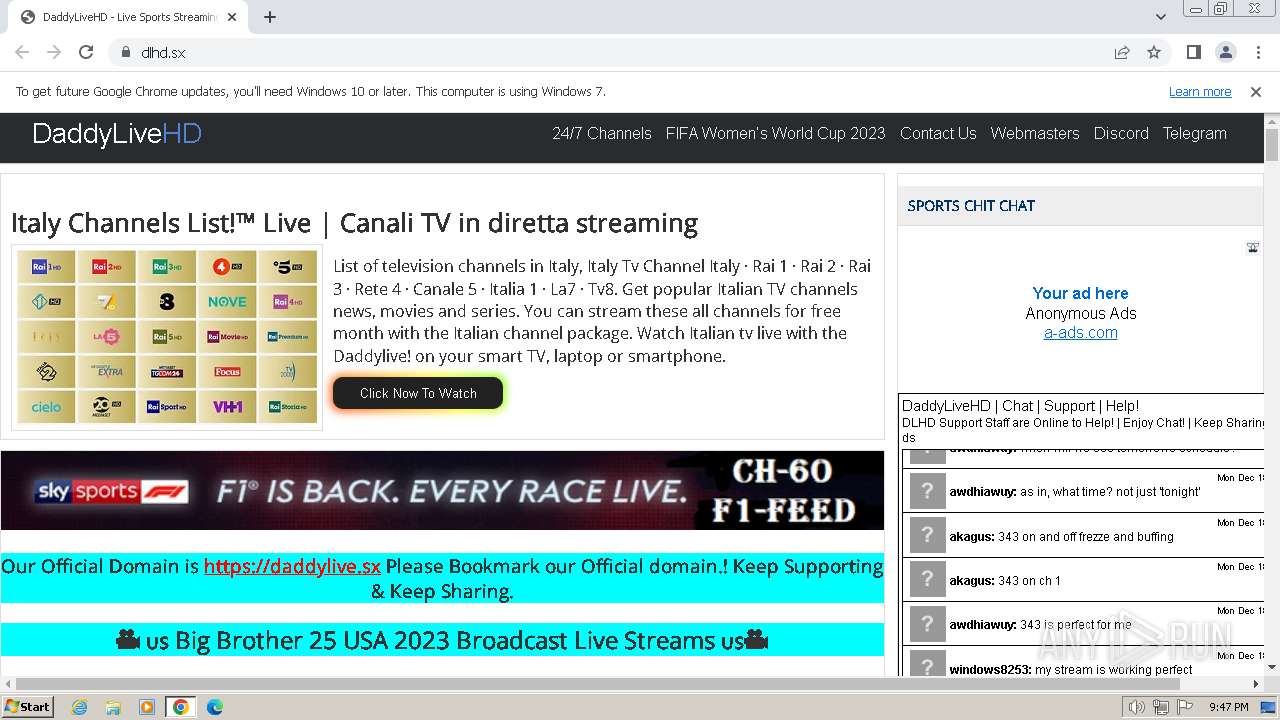This screenshot has width=1280, height=720.
Task: Select the Rai Movie HD logo
Action: [227, 337]
